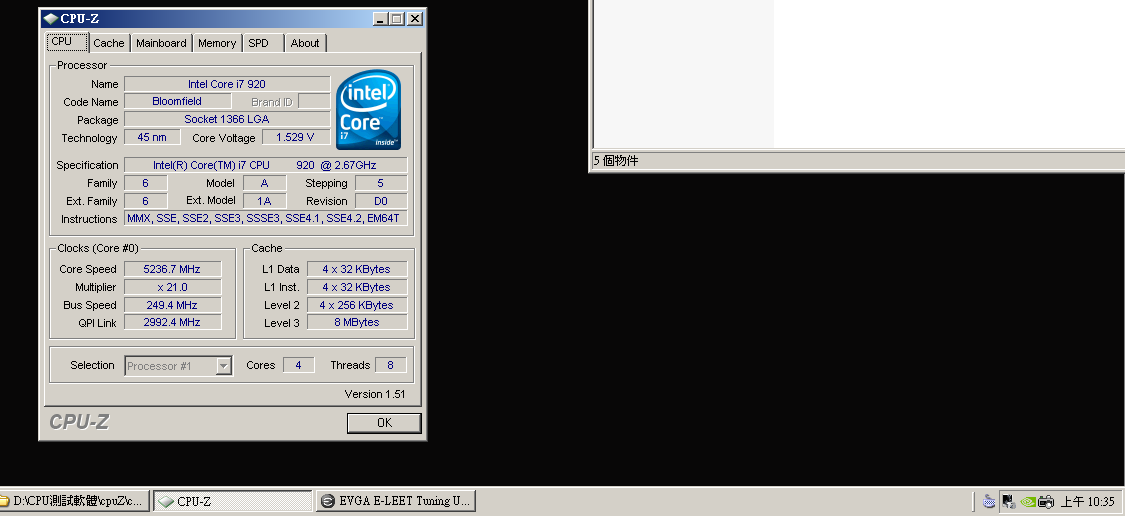Click the QPI Link value '2992.4 MHz'

point(172,322)
